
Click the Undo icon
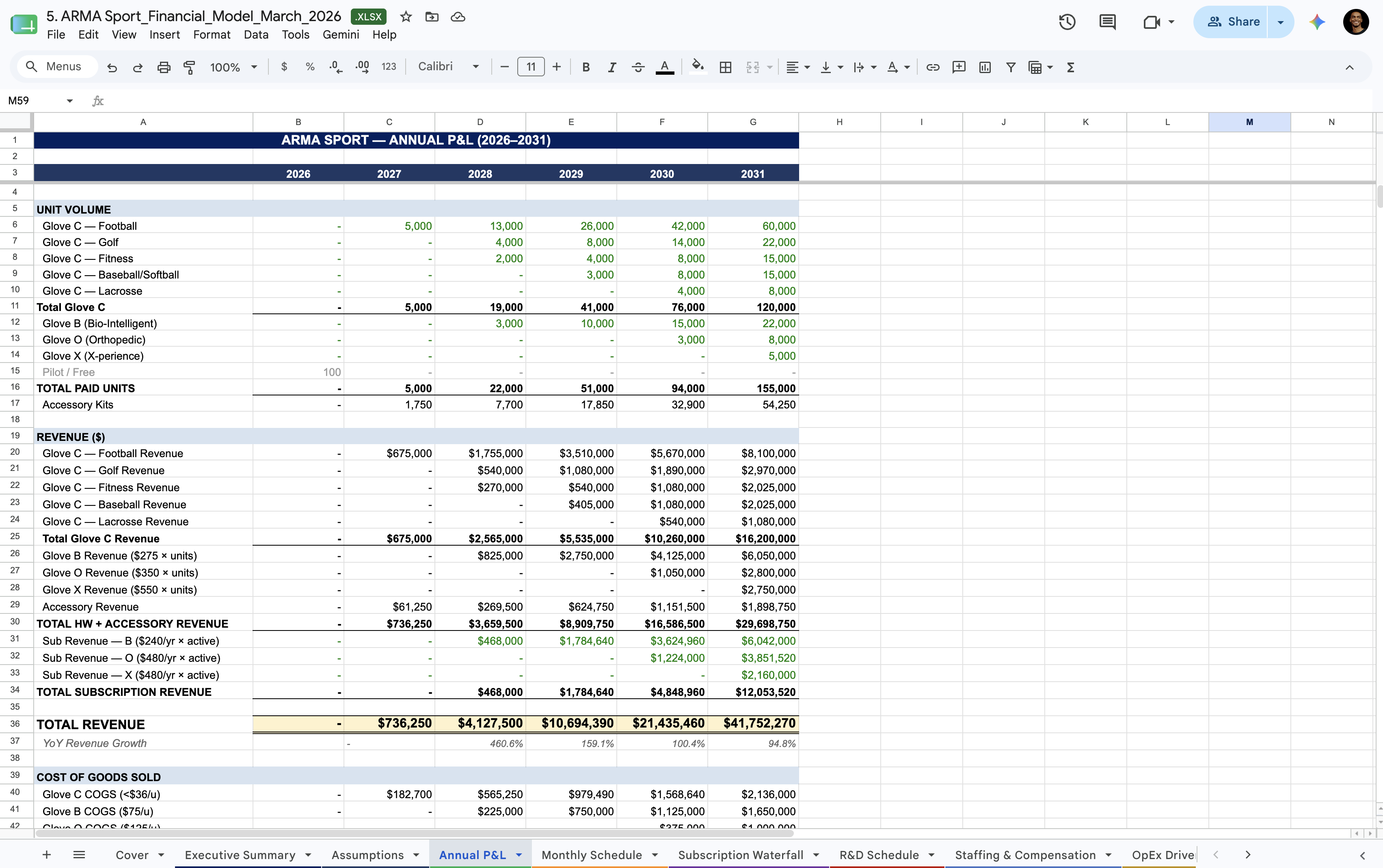tap(112, 67)
